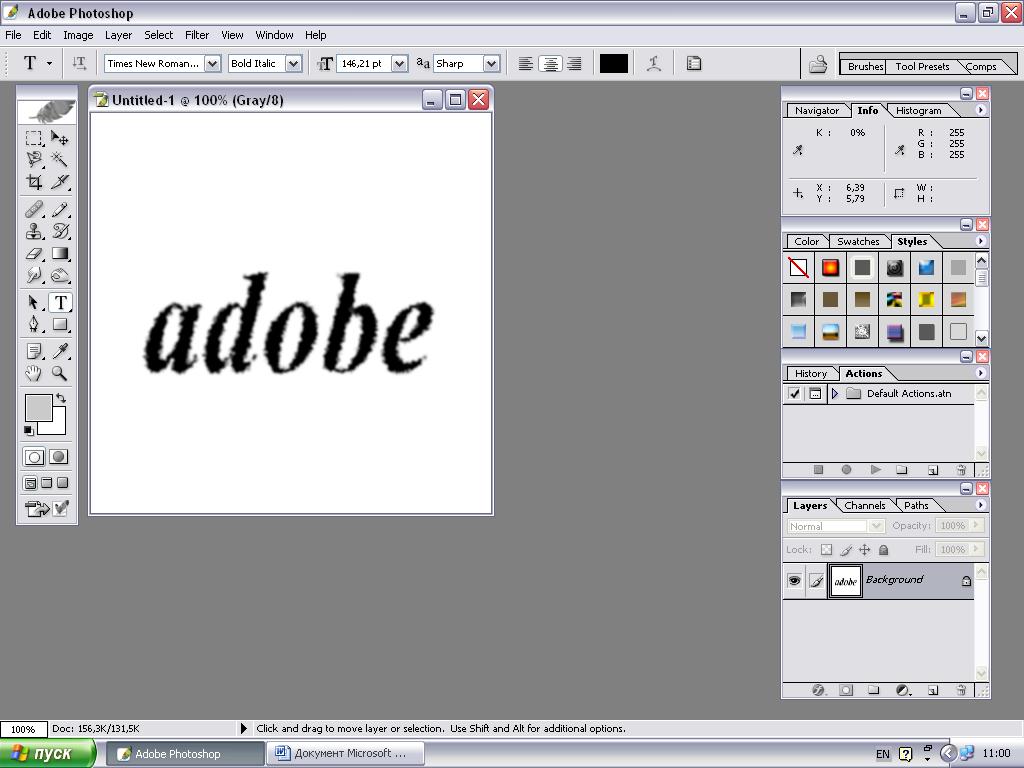Create warped text icon in options bar
Image resolution: width=1024 pixels, height=768 pixels.
pyautogui.click(x=654, y=63)
